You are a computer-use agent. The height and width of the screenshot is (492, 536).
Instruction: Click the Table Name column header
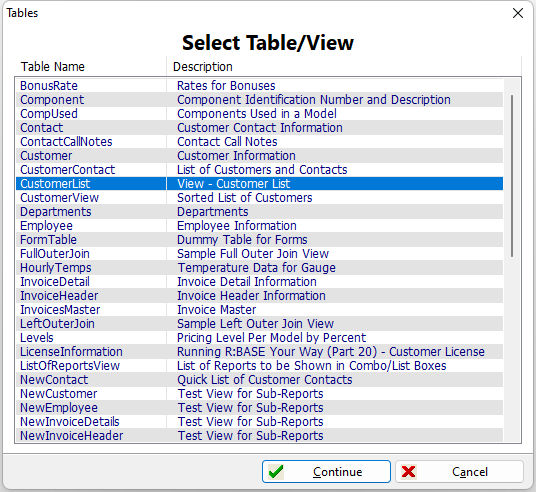[91, 66]
